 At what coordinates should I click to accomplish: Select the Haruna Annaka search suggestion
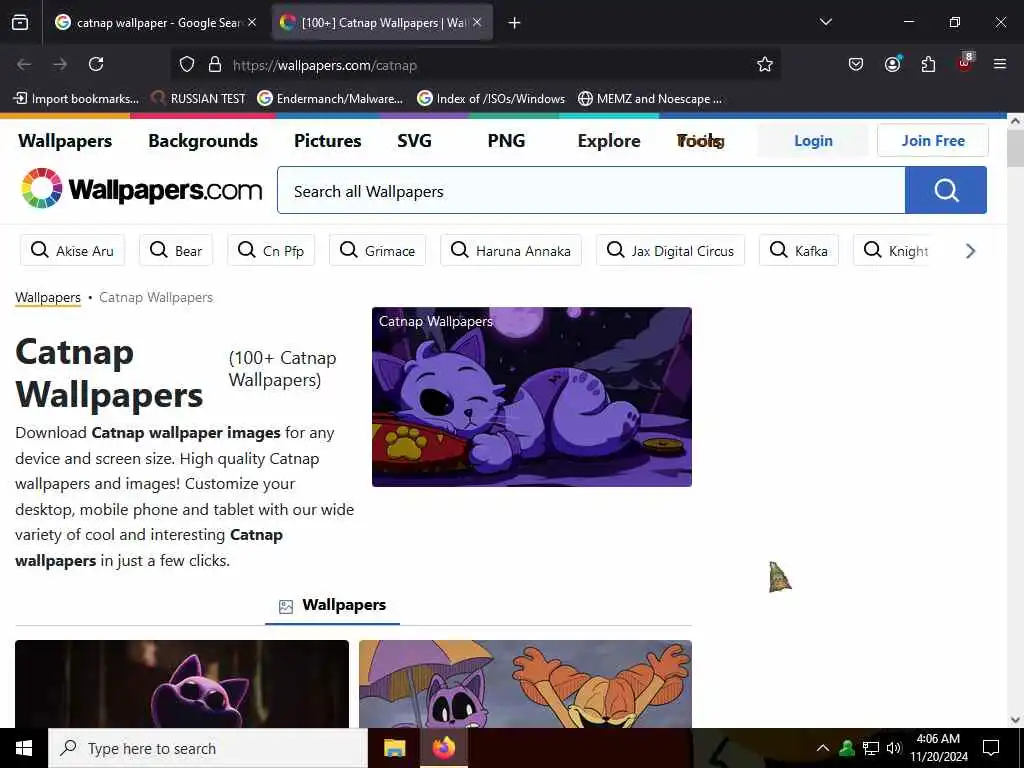(511, 251)
